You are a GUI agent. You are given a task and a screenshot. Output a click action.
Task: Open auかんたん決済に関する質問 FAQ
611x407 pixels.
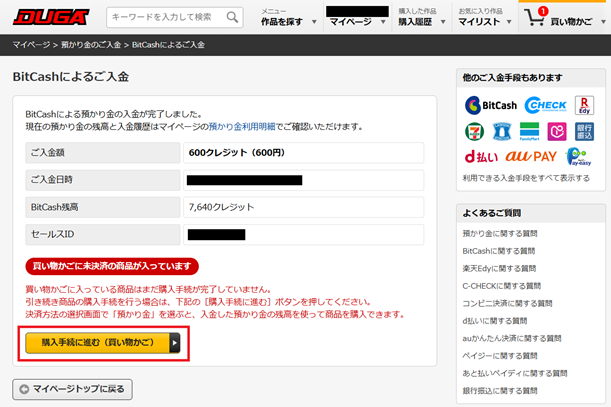[x=512, y=338]
